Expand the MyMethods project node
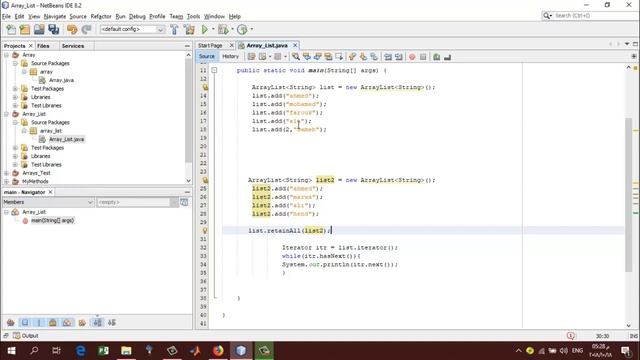Screen dimensions: 640x360 (7, 181)
